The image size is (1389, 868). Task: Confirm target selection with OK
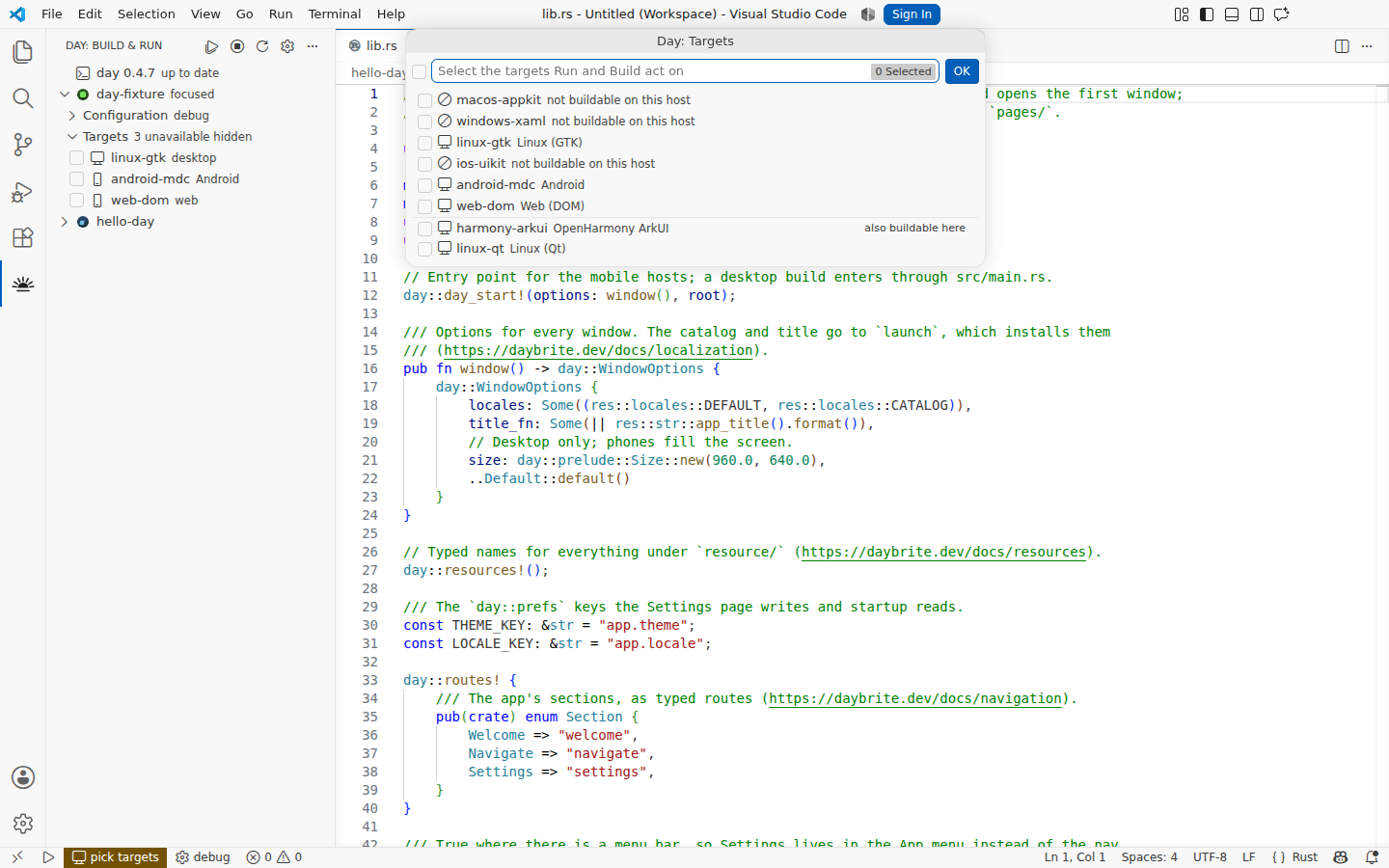tap(962, 71)
